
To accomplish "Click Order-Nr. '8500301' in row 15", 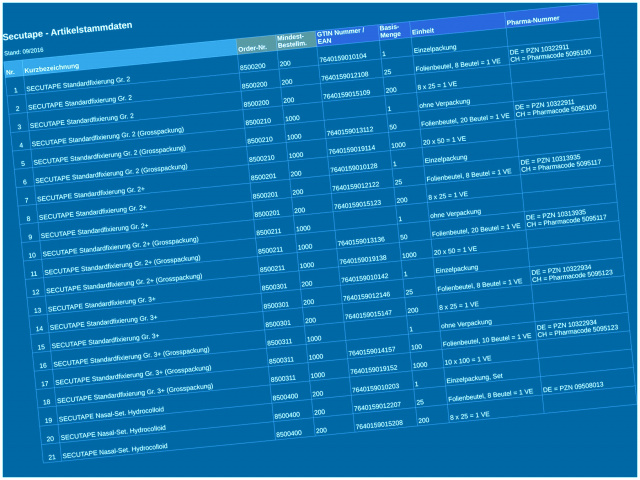I will (278, 324).
